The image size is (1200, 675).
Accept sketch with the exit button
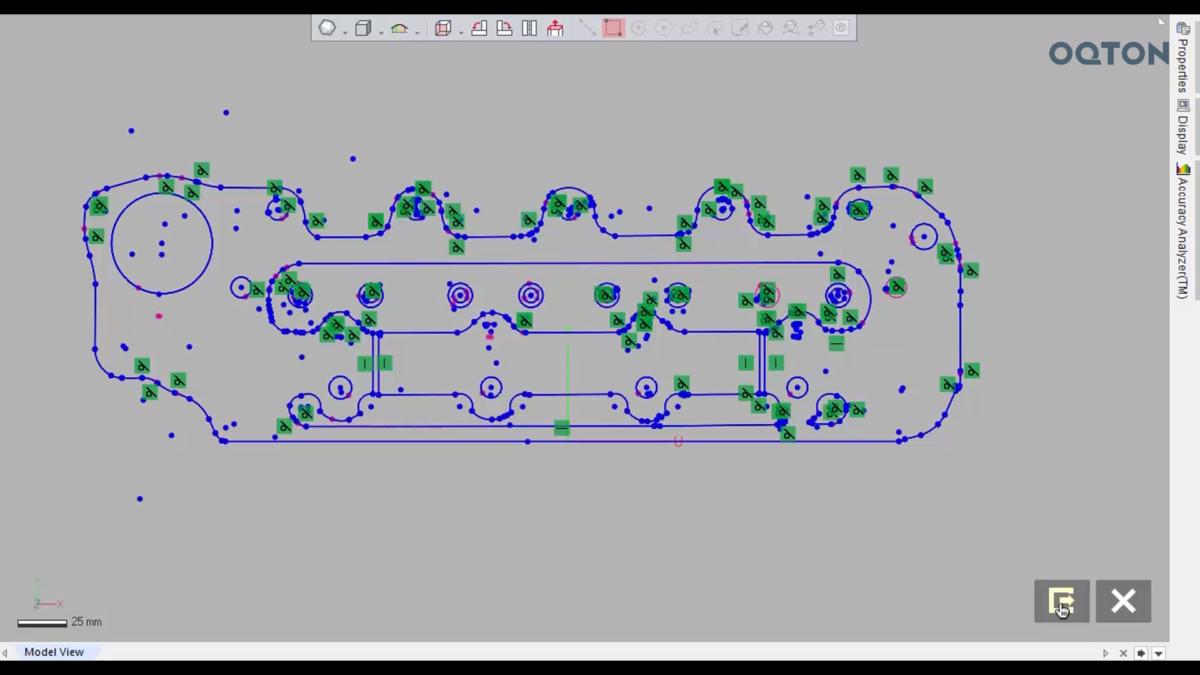(x=1062, y=601)
